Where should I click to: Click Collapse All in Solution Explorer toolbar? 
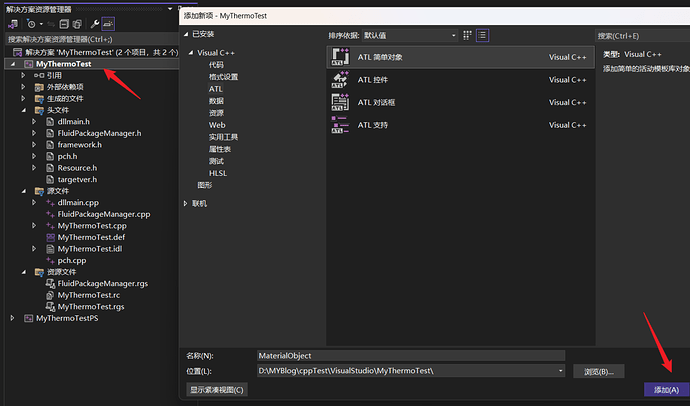click(x=64, y=24)
